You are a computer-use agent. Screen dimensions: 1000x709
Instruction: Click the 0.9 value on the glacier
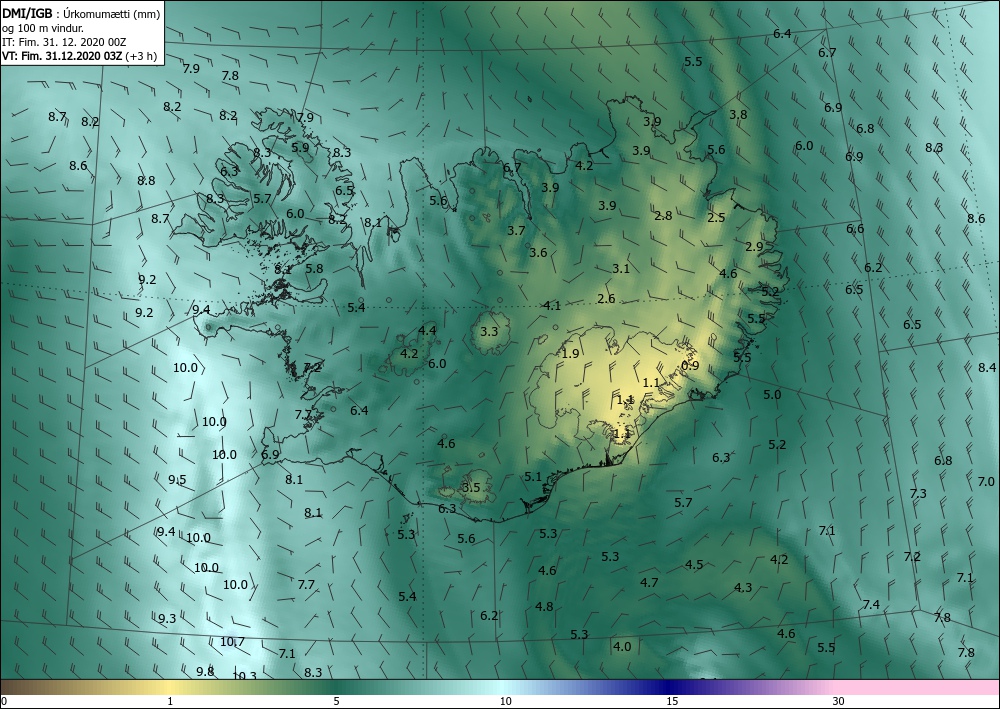coord(690,365)
